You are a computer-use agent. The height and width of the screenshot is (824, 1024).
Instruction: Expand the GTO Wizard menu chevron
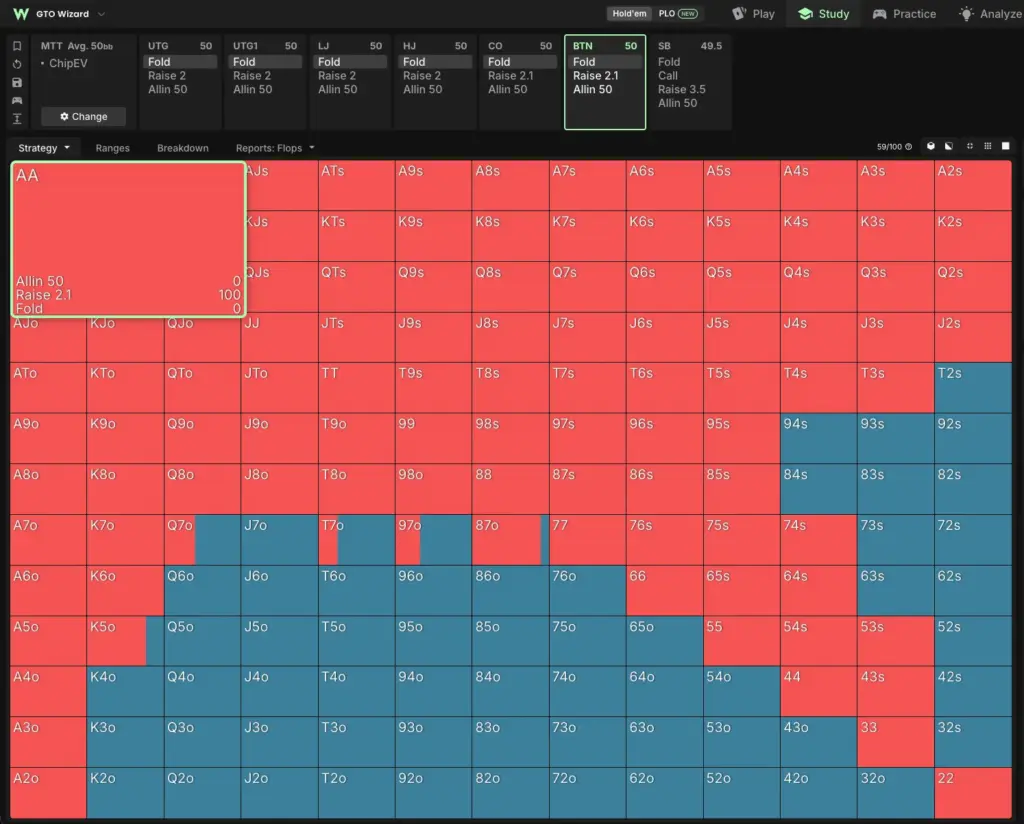coord(101,14)
